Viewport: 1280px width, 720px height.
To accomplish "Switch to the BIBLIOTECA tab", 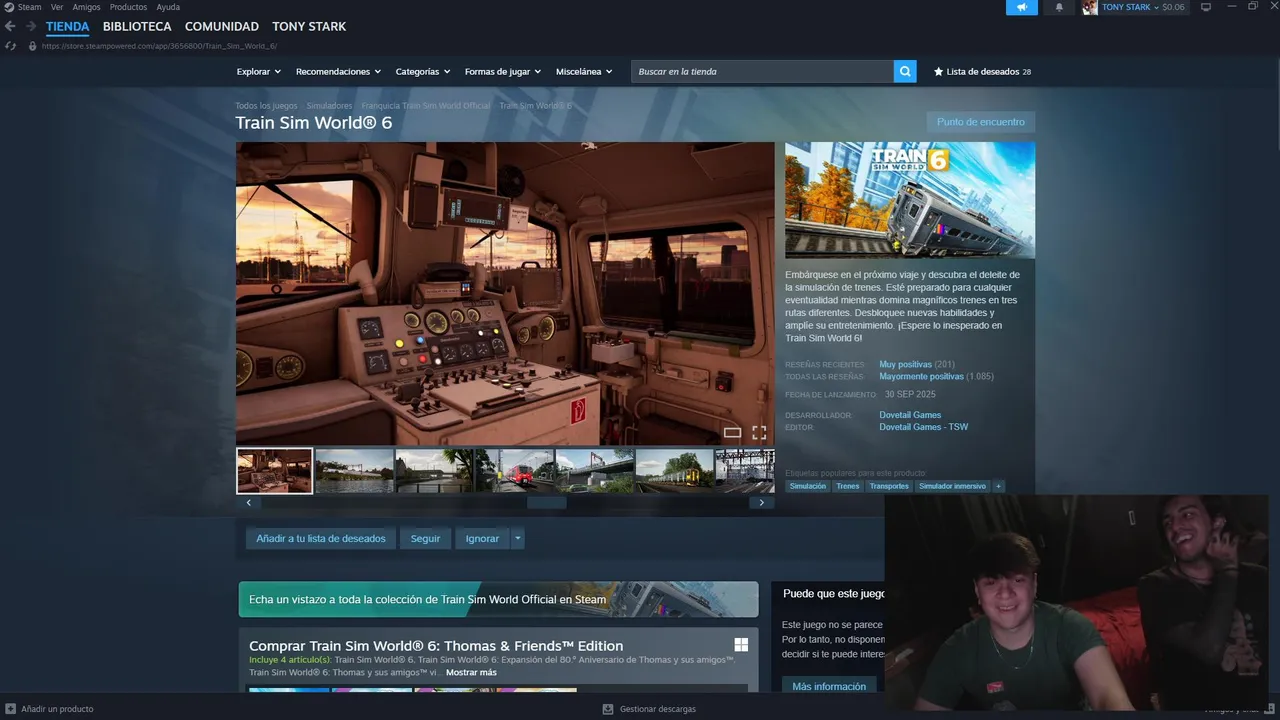I will pos(137,26).
